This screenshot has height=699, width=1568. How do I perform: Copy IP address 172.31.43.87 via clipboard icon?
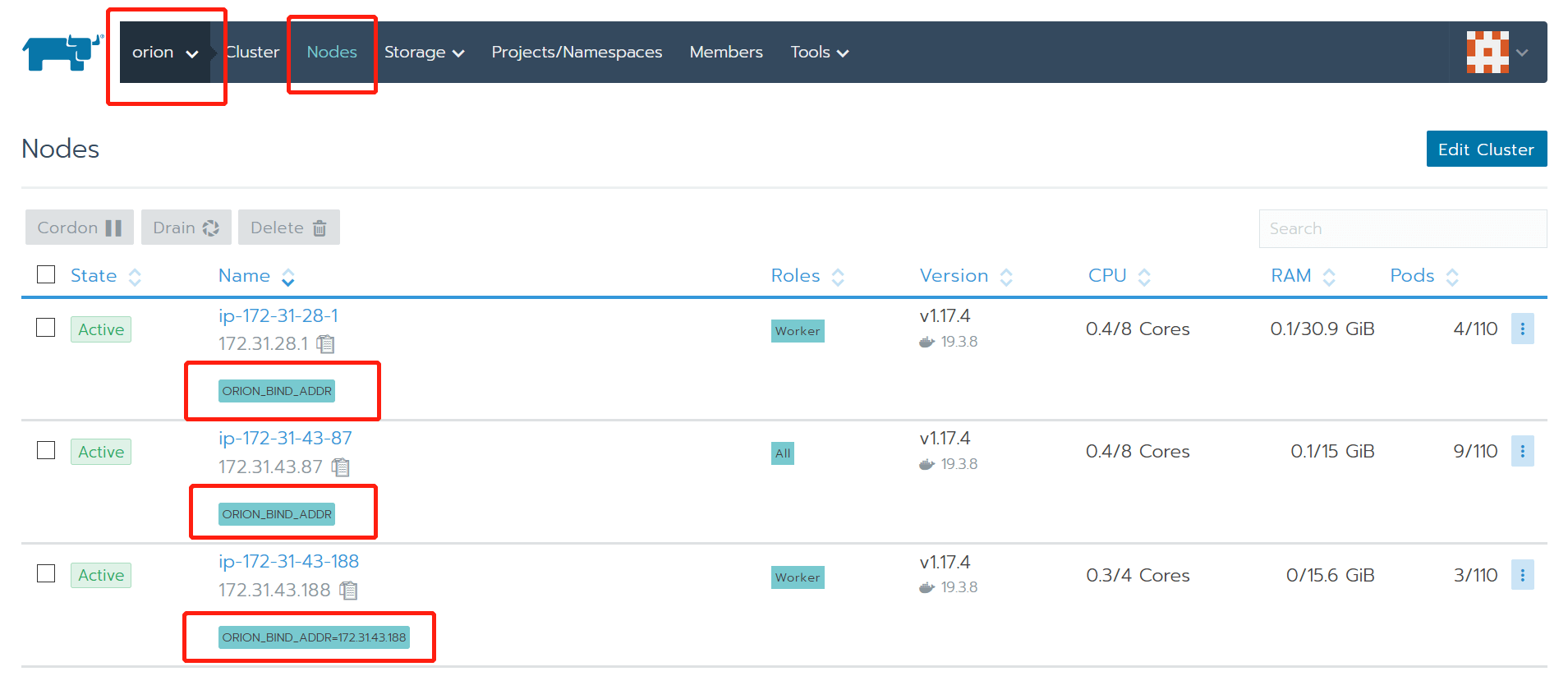[340, 467]
